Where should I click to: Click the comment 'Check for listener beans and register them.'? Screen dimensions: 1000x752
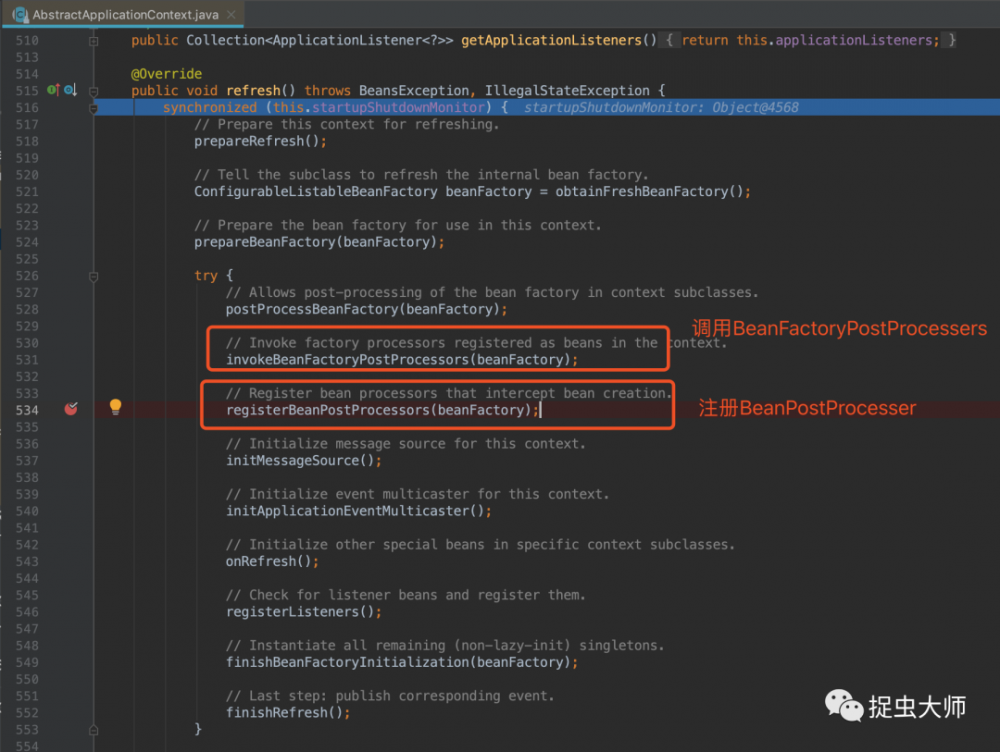(406, 594)
